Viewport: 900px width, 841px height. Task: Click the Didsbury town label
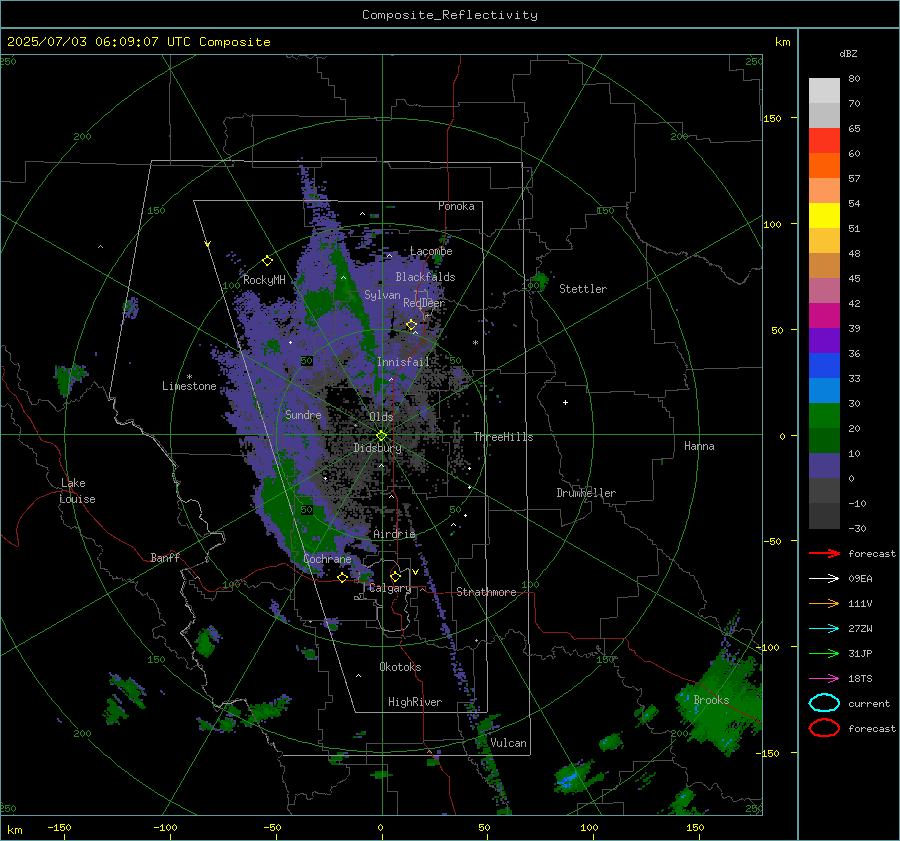(377, 448)
